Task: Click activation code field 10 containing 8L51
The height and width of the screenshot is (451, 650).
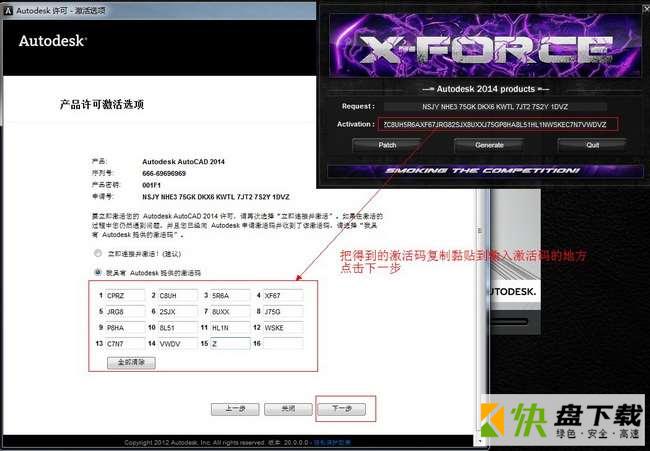Action: (x=178, y=327)
